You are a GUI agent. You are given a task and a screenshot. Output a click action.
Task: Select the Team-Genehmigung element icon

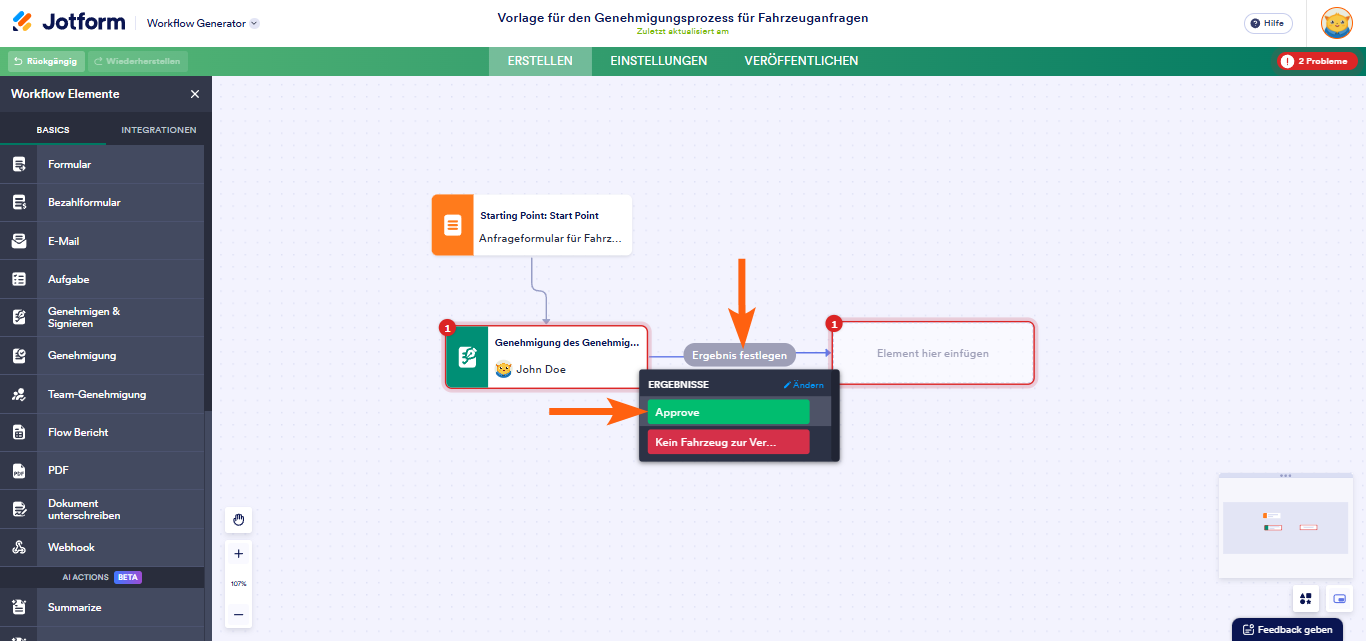point(18,393)
